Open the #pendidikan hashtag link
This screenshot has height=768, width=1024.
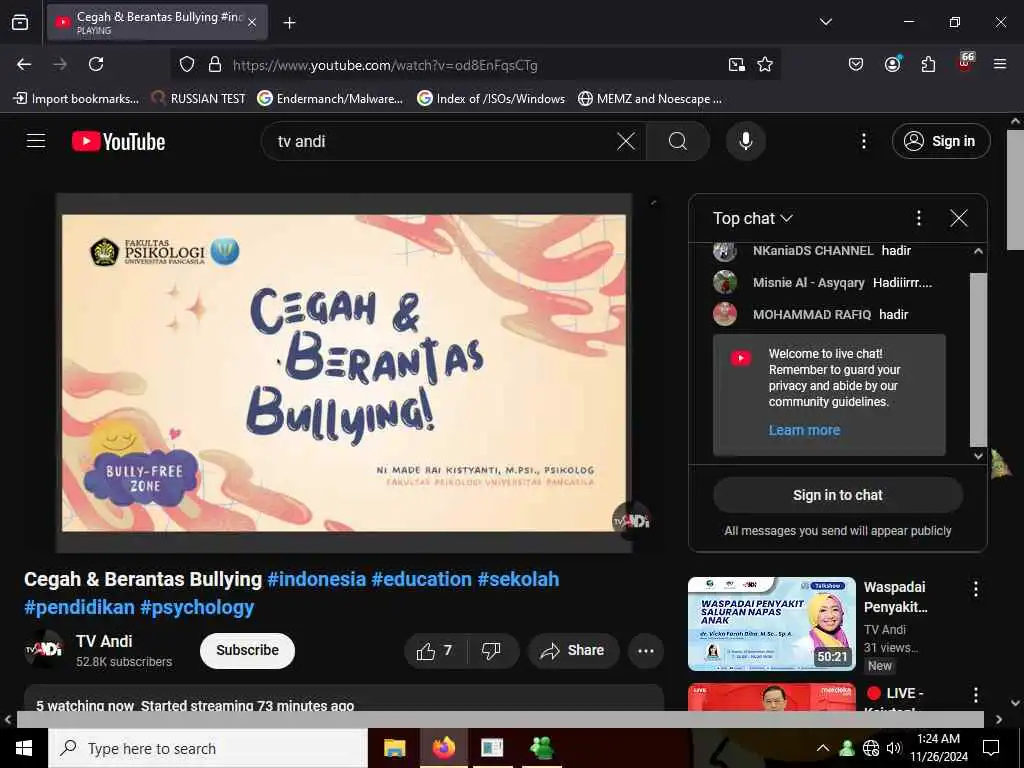(79, 607)
